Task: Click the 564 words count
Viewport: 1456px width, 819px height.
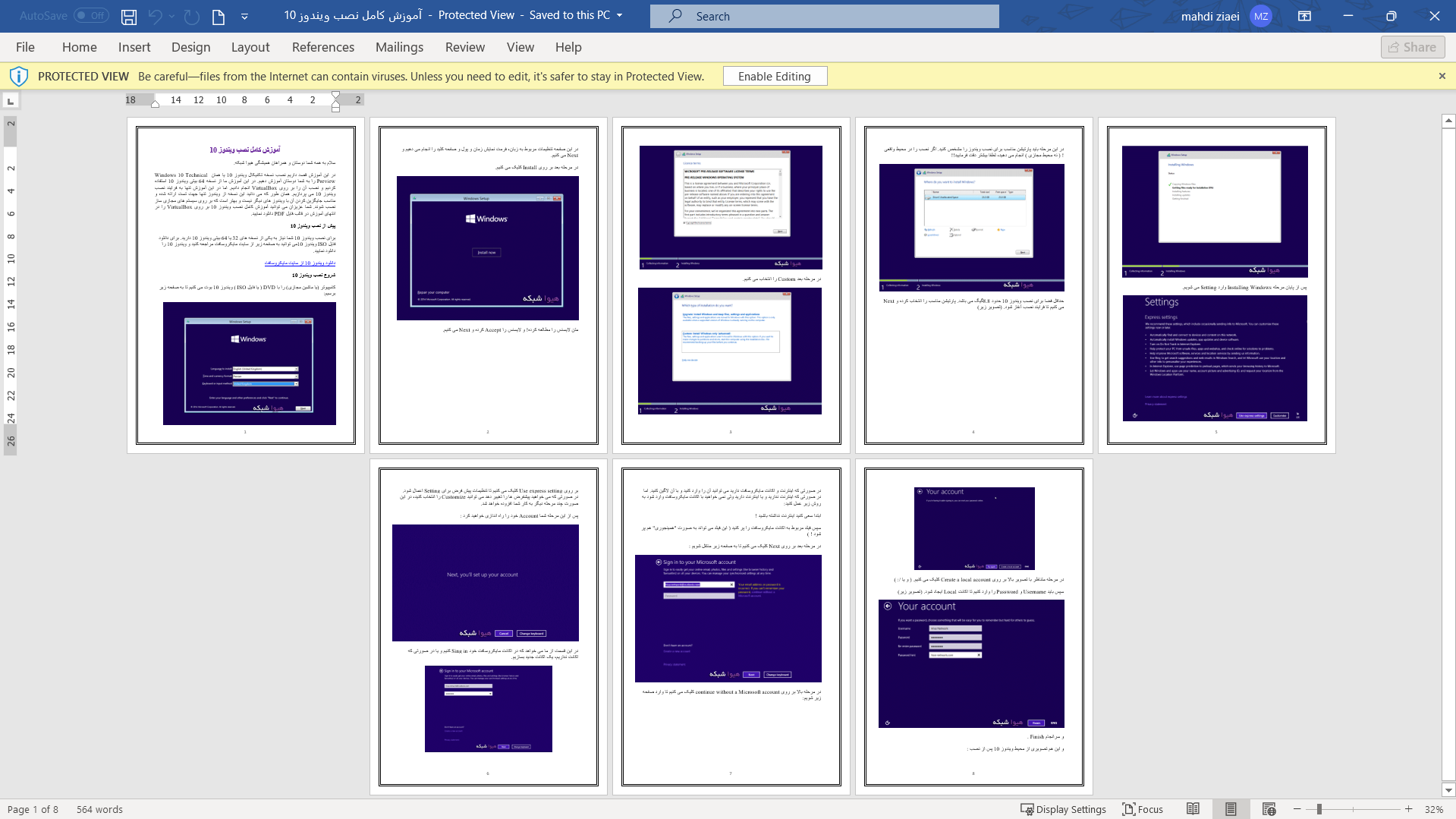Action: [x=99, y=809]
